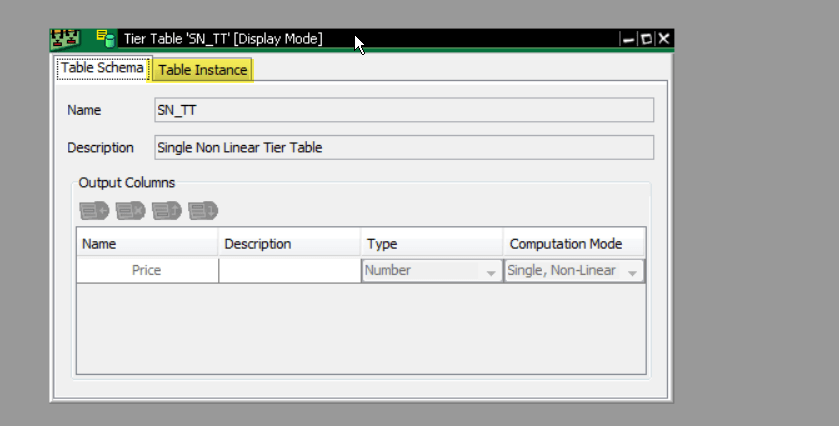Screen dimensions: 839x426
Task: Click the Description field with Single Non Linear
Action: (x=404, y=148)
